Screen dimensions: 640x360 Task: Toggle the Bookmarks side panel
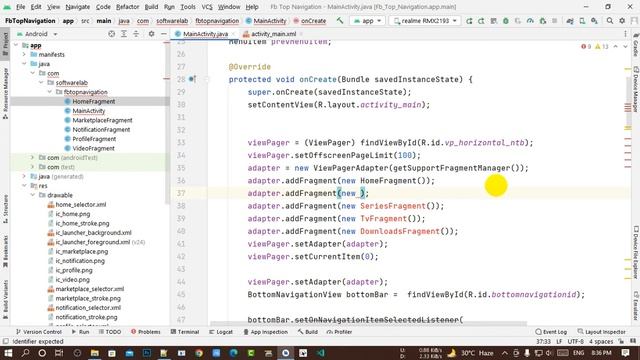pos(5,251)
